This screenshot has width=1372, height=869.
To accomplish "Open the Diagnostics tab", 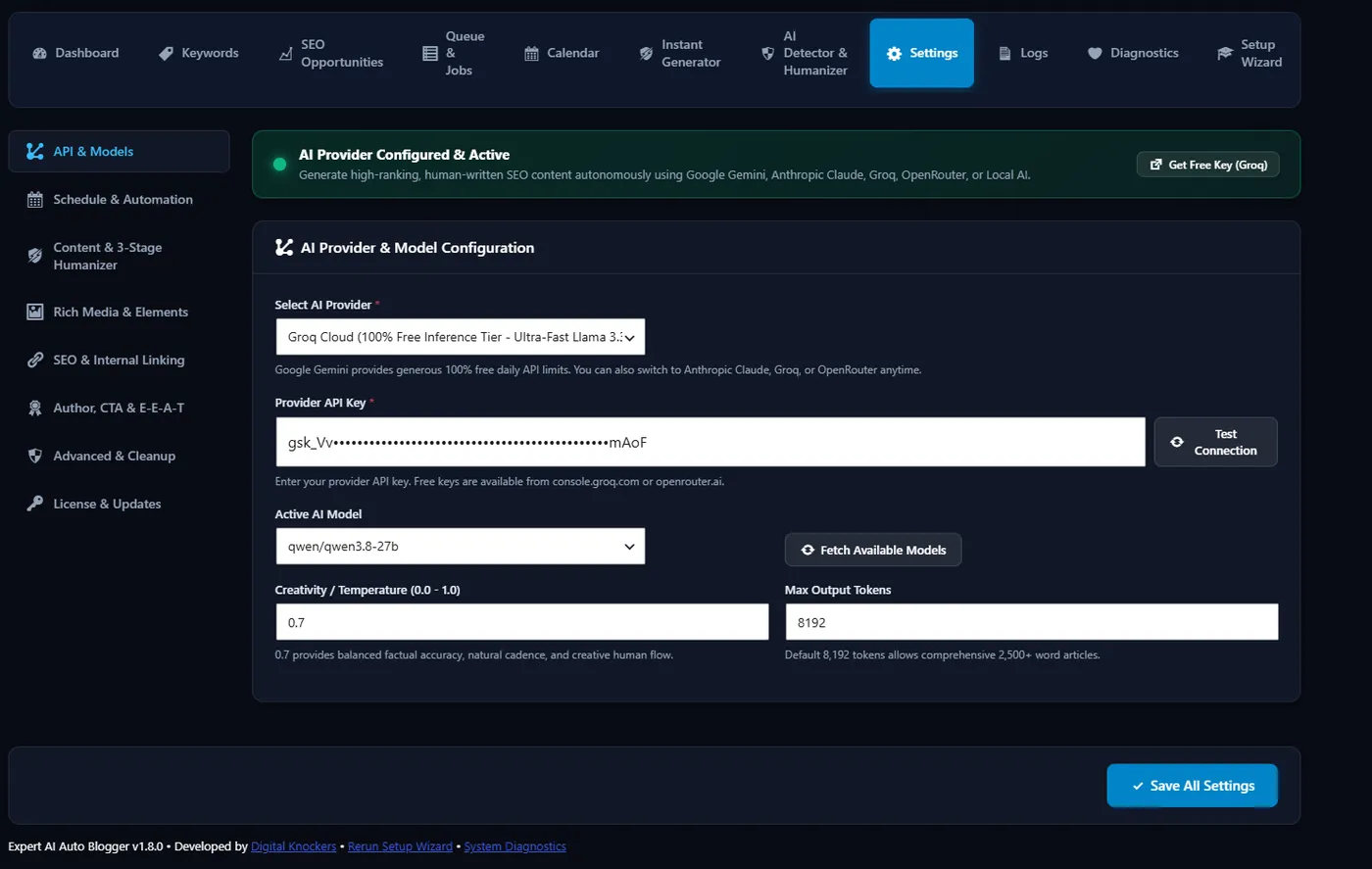I will click(1133, 53).
